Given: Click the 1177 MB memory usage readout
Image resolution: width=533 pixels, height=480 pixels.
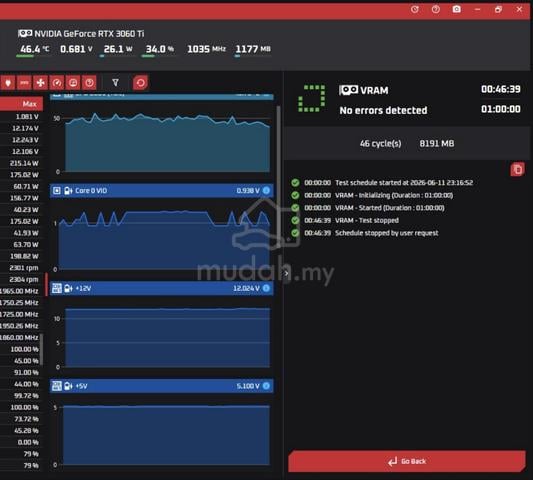Looking at the screenshot, I should click(x=253, y=49).
